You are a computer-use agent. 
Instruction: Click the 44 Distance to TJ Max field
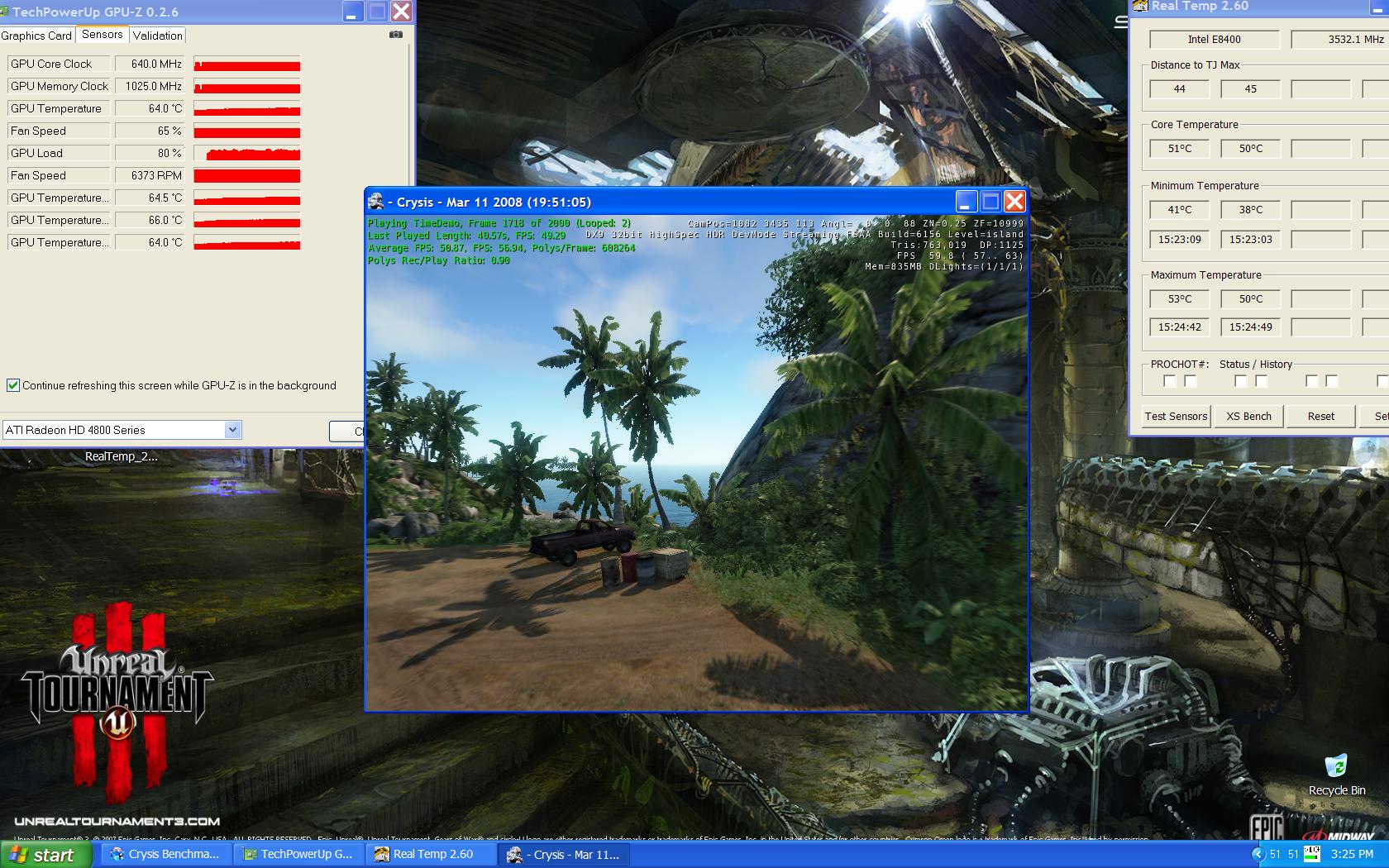(1180, 88)
